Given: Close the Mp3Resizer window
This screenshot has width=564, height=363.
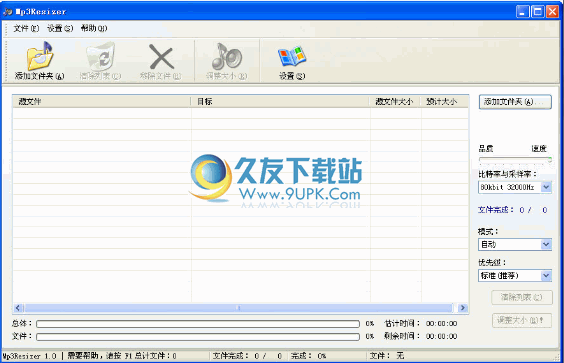Looking at the screenshot, I should [x=552, y=12].
